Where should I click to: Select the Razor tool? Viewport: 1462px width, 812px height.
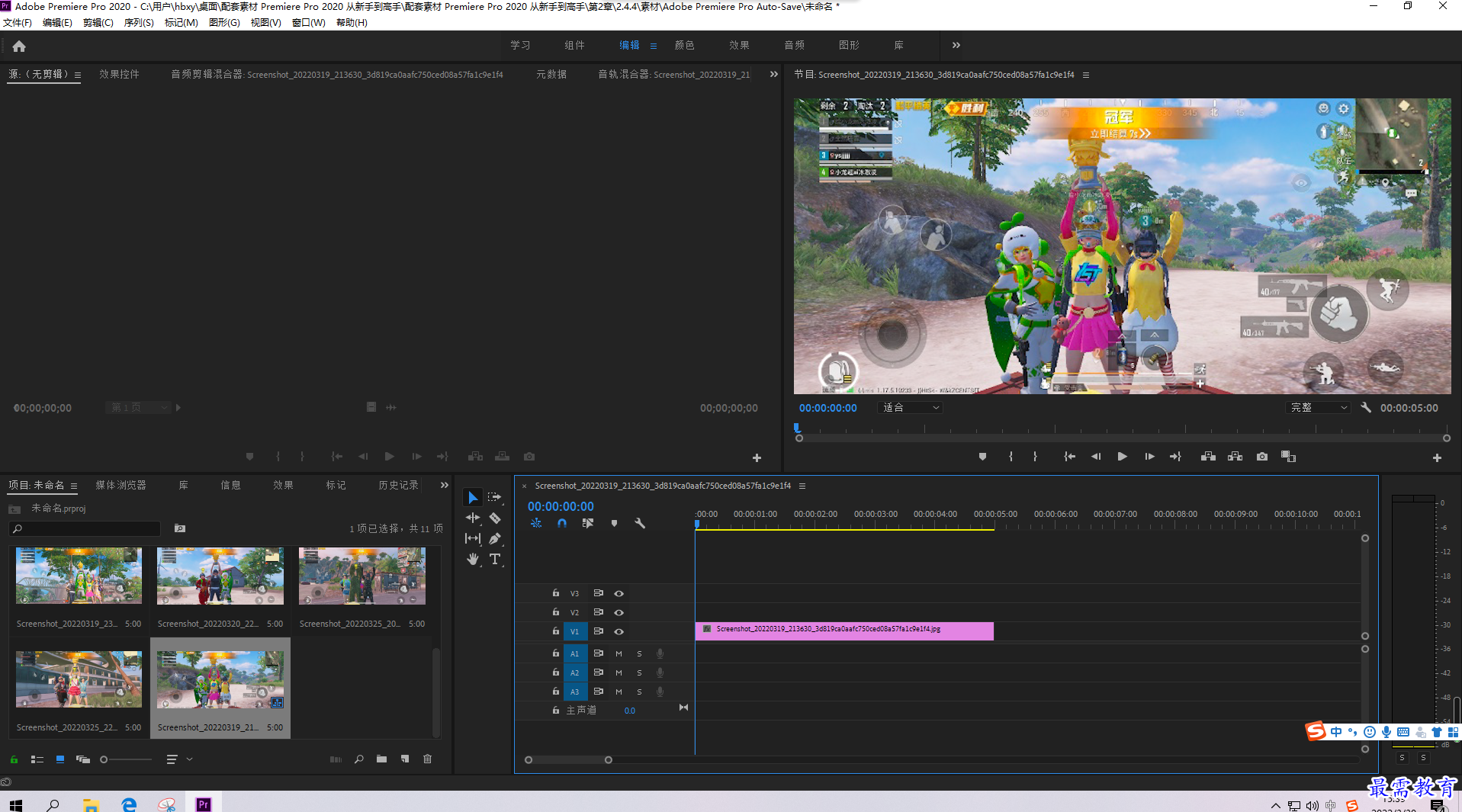click(x=495, y=518)
